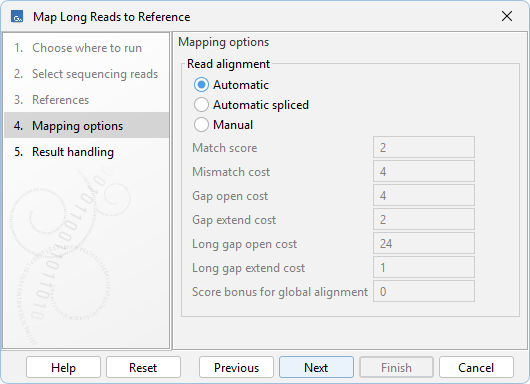Proceed with the Next button

pos(316,367)
